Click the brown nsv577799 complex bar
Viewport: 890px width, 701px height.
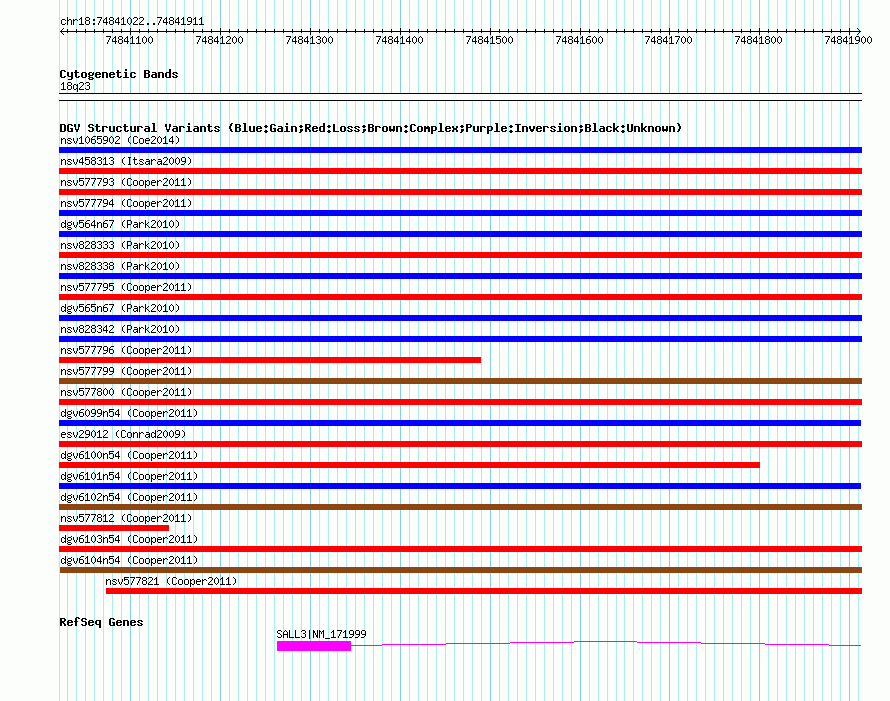[460, 381]
